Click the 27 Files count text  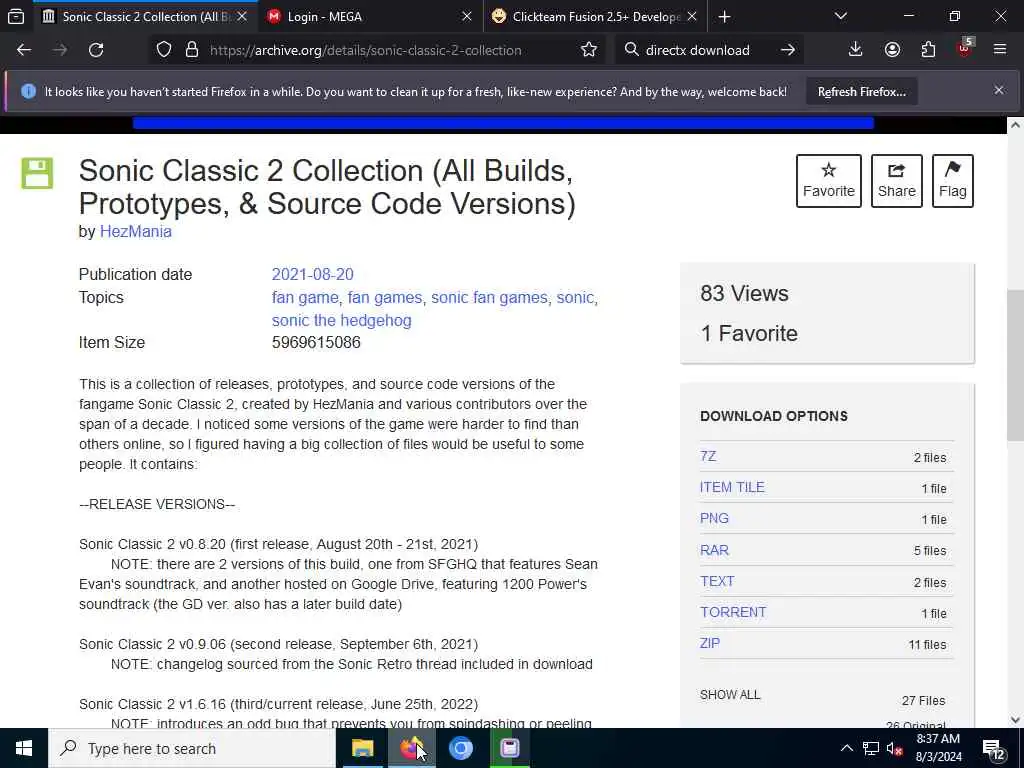[923, 701]
